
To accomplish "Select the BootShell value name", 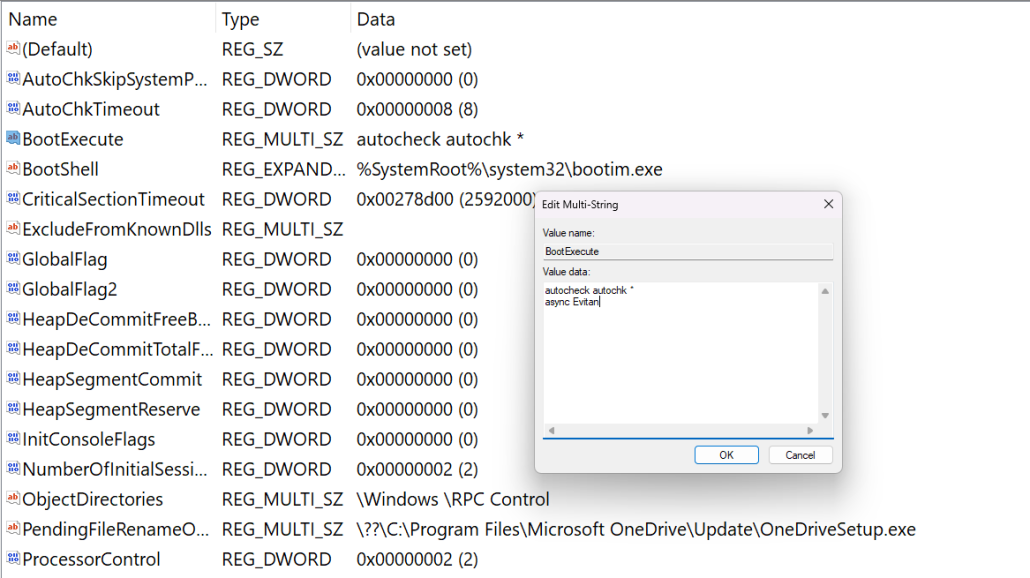I will point(60,169).
